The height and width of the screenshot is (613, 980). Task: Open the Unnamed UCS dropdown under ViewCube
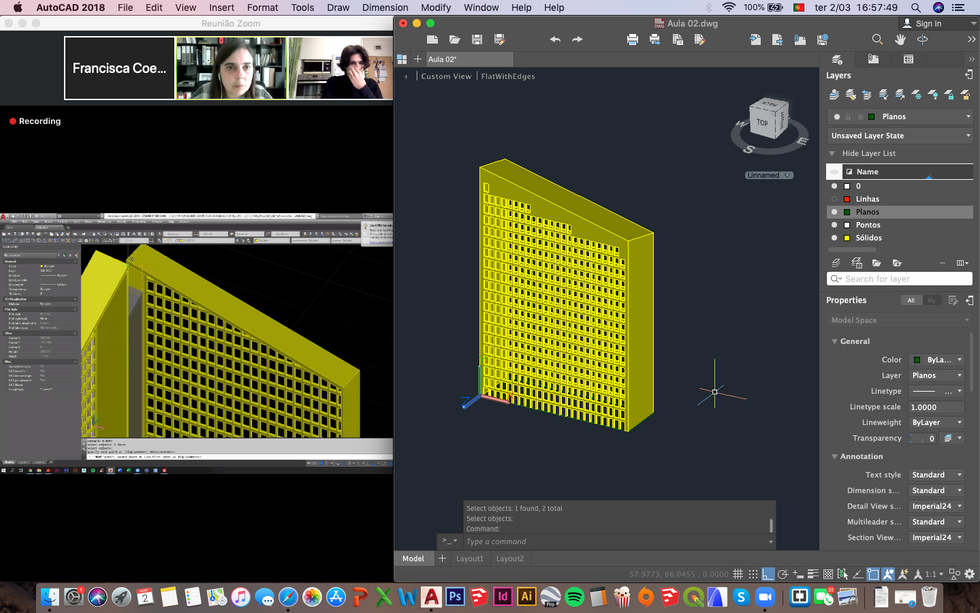pos(769,176)
